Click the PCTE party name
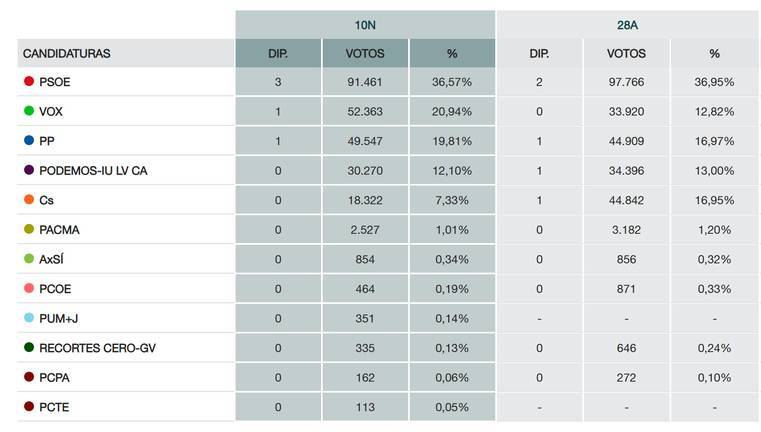The width and height of the screenshot is (761, 432). coord(55,407)
